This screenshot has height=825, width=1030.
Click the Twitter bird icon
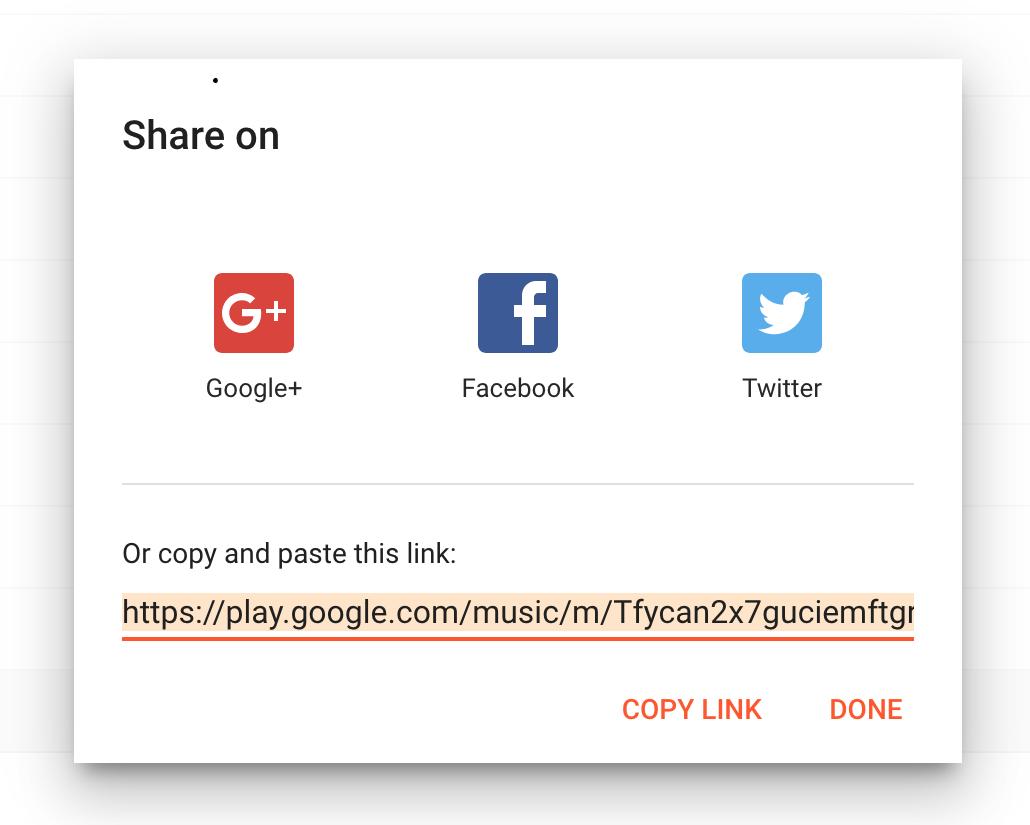click(782, 313)
